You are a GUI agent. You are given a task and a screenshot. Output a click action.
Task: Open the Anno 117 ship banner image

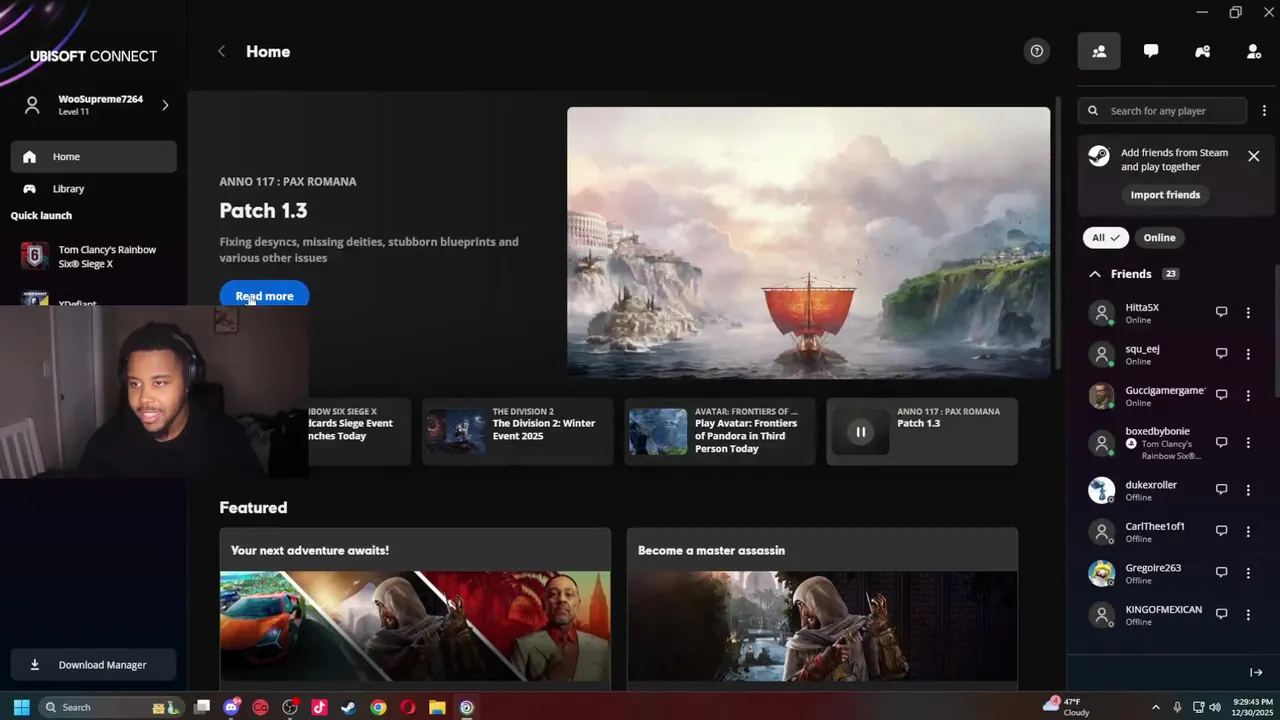click(808, 243)
